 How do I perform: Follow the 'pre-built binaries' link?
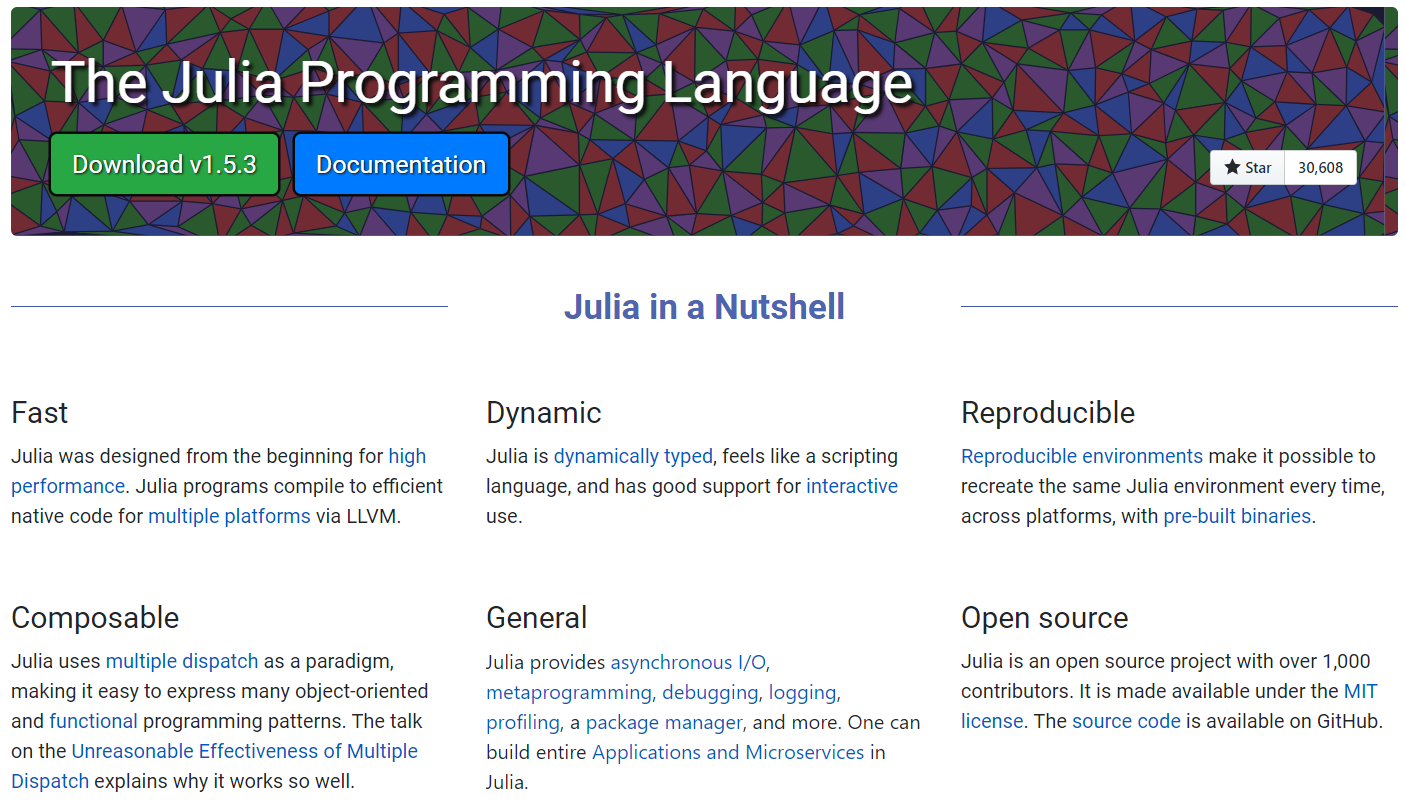[x=1237, y=516]
